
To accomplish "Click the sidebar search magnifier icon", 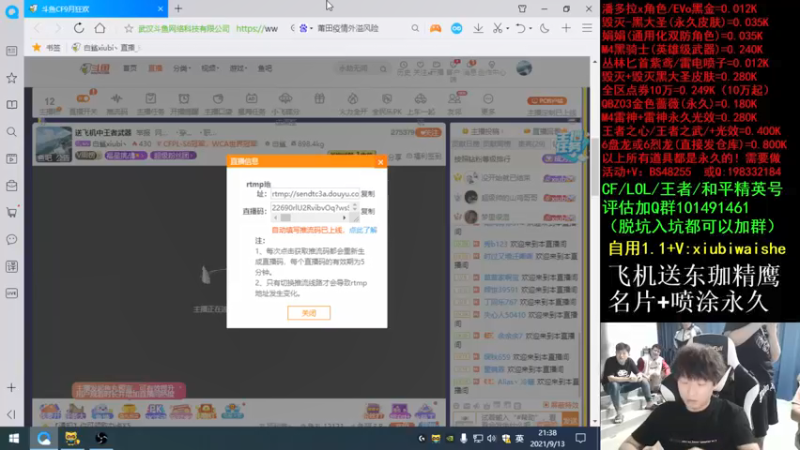I will [x=11, y=132].
